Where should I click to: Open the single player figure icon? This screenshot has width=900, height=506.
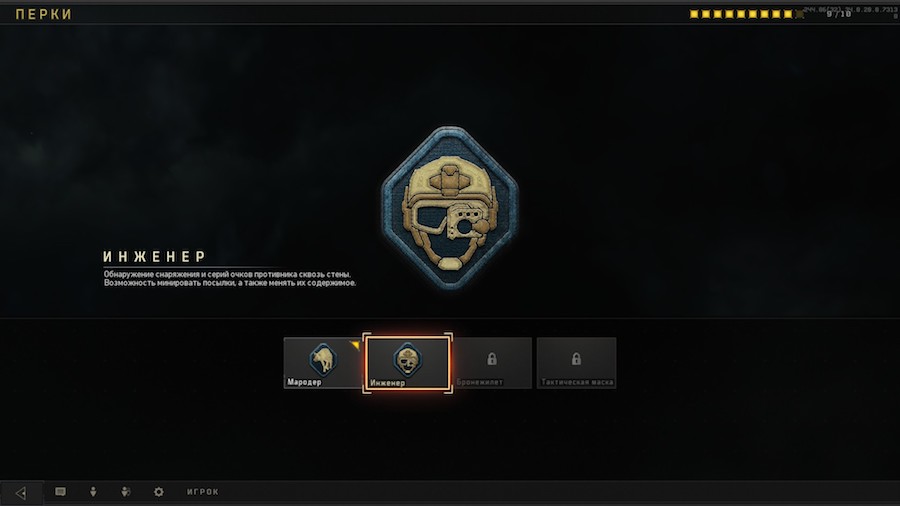(x=93, y=492)
